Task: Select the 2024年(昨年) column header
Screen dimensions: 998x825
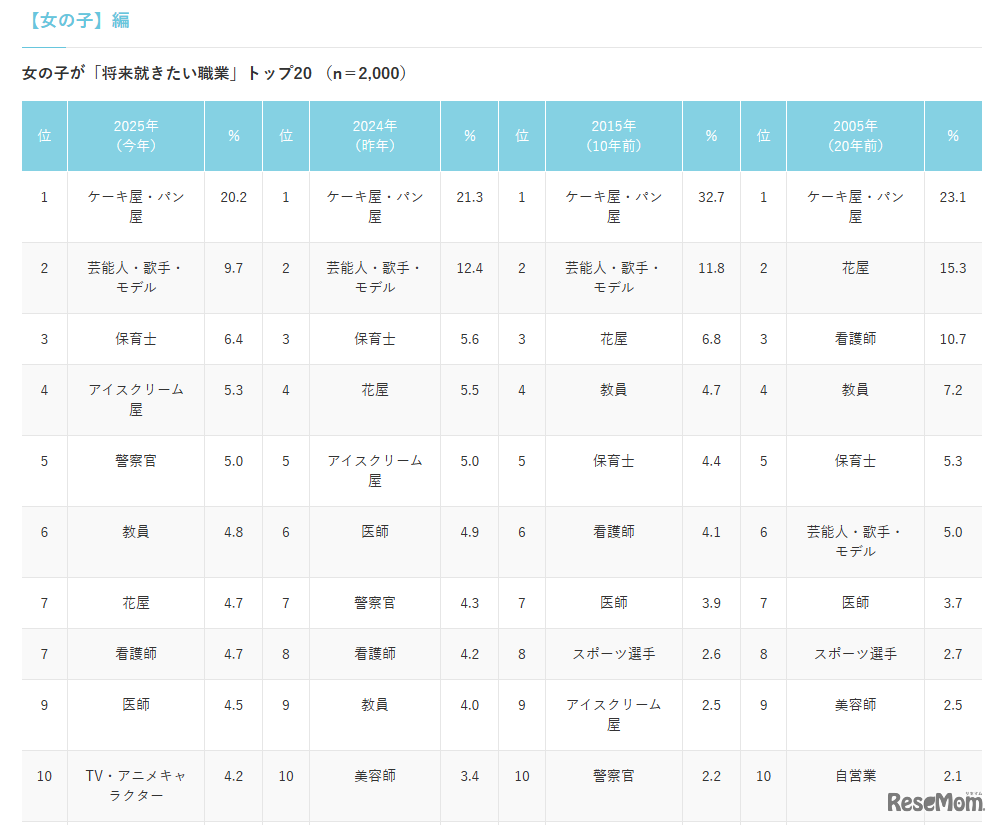Action: (x=374, y=136)
